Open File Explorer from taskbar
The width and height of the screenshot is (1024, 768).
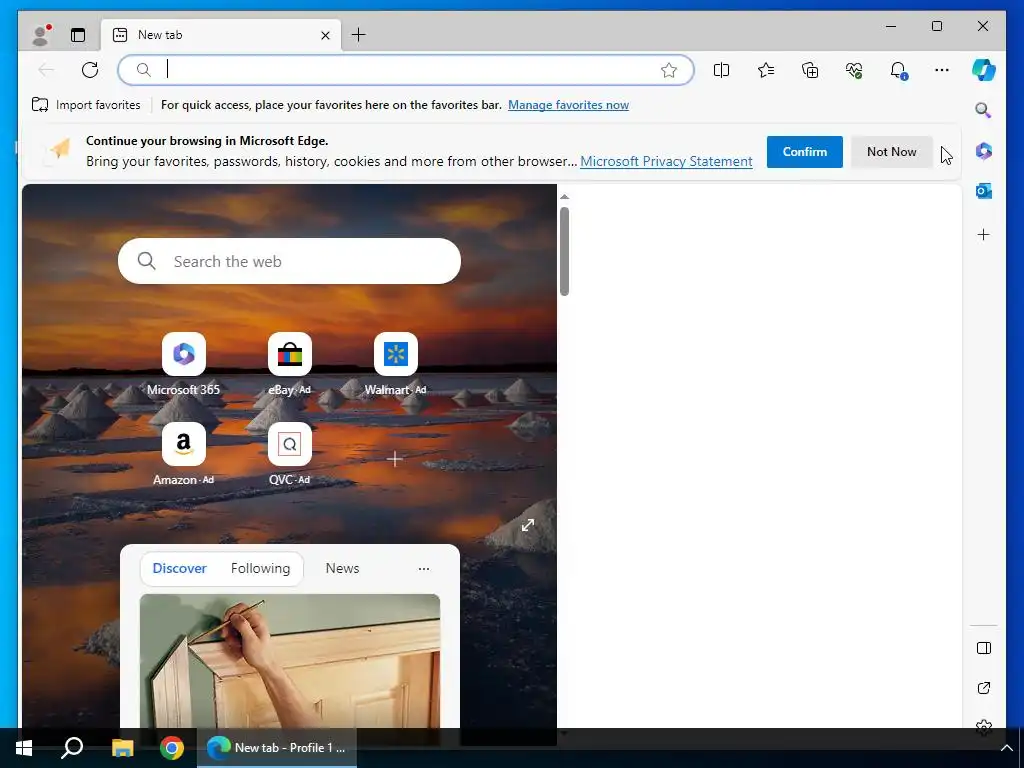122,748
